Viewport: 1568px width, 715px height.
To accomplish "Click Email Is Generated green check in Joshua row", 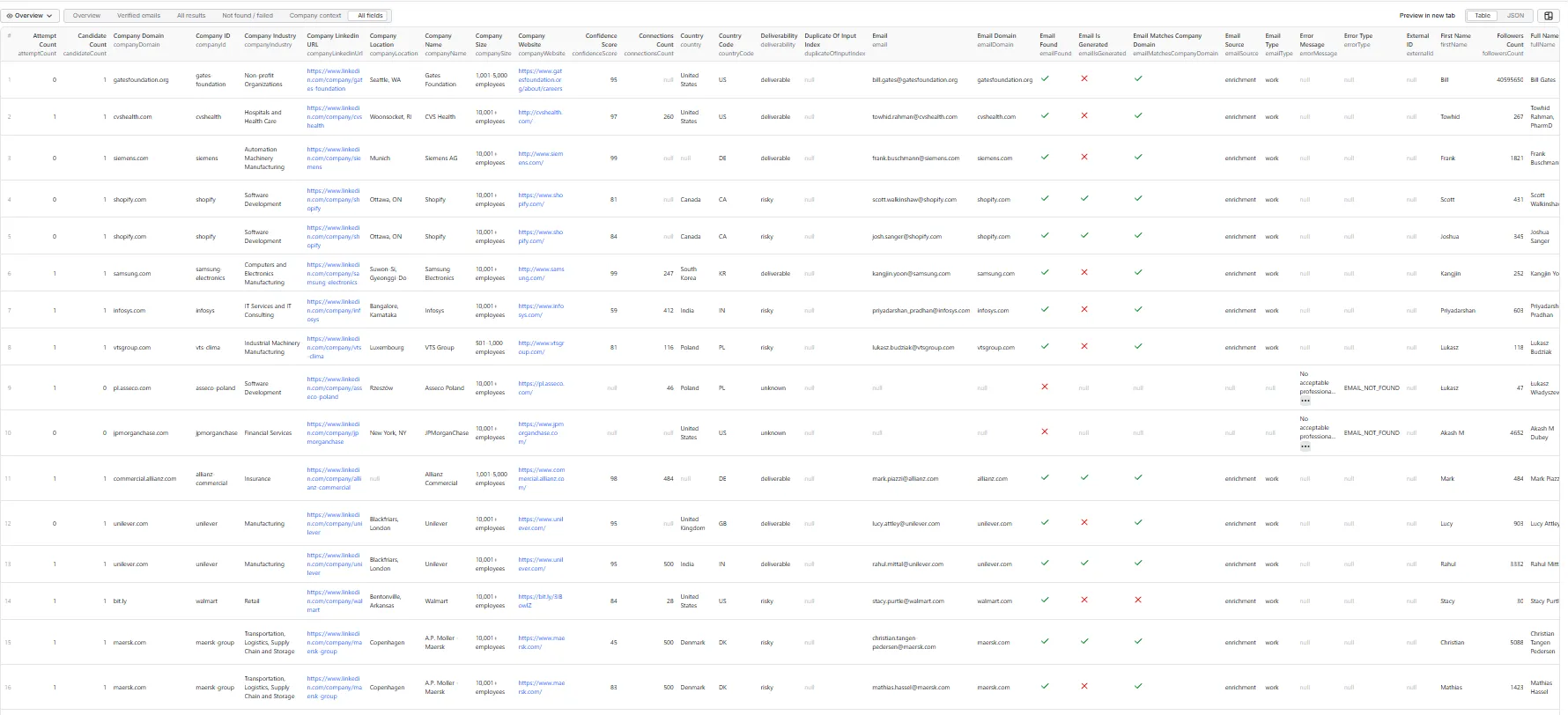I will coord(1084,235).
